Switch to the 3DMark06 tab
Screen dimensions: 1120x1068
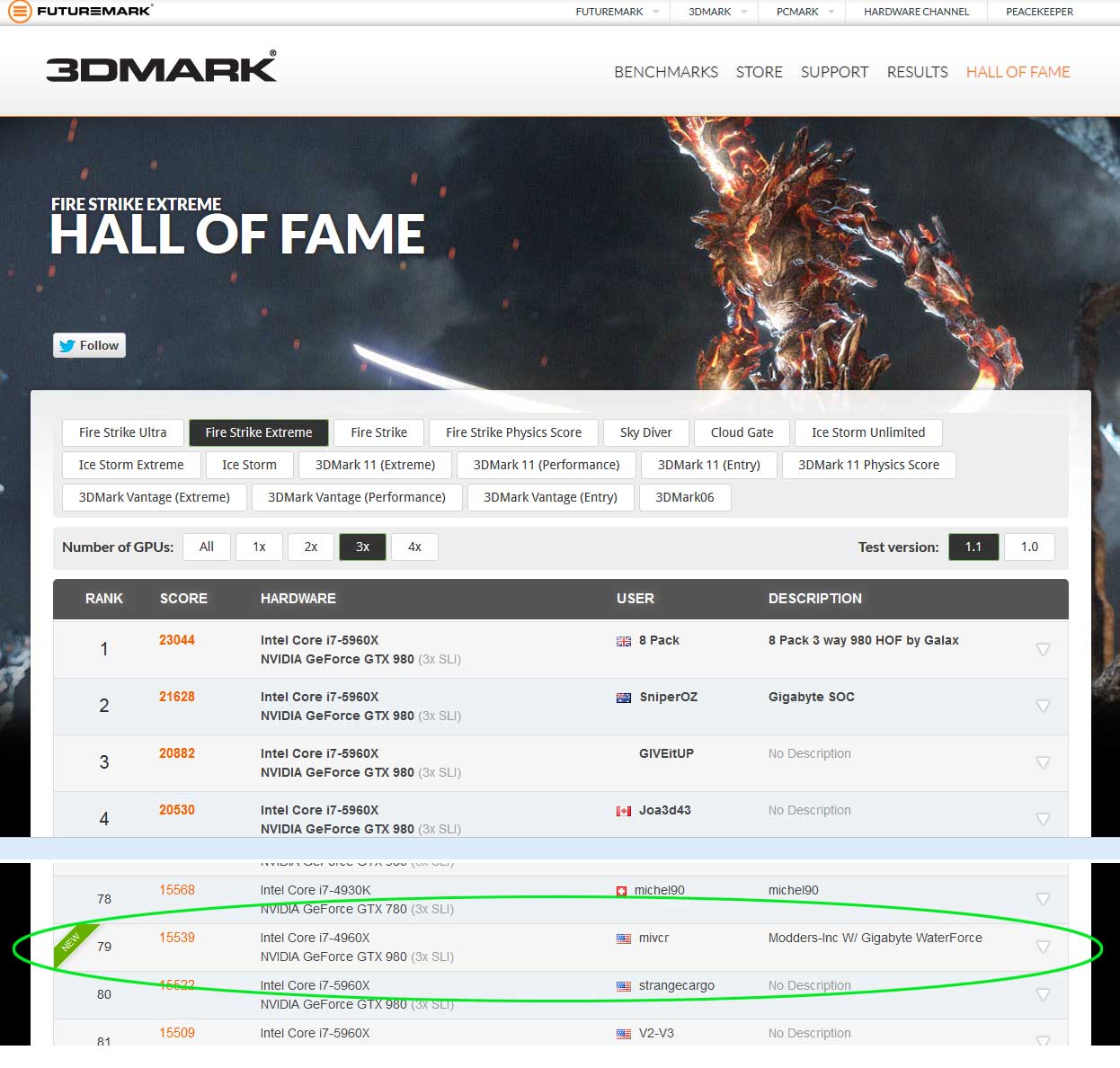coord(685,497)
